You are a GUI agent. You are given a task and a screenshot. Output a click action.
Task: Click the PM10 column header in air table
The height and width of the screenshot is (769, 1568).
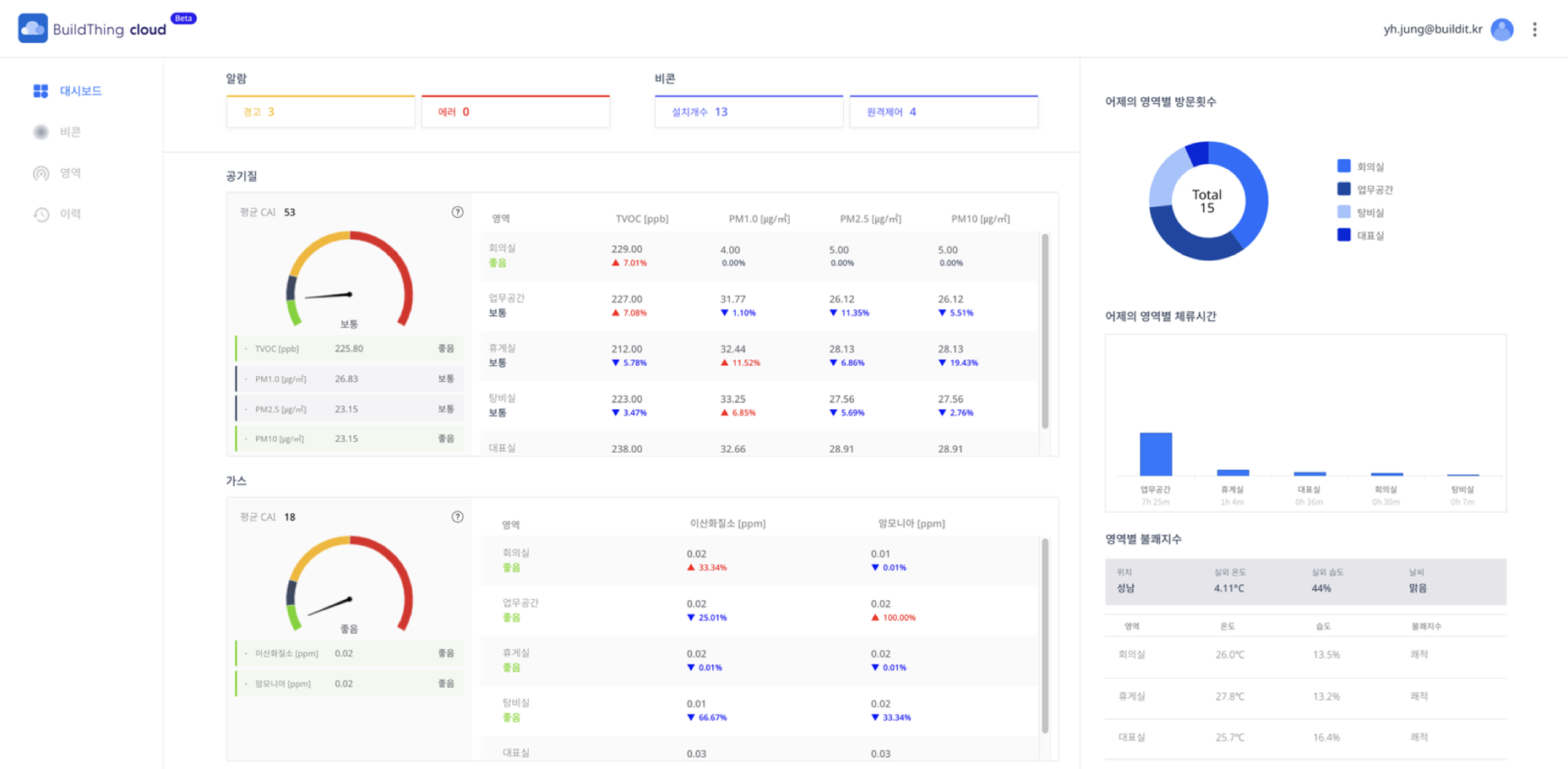[x=980, y=219]
